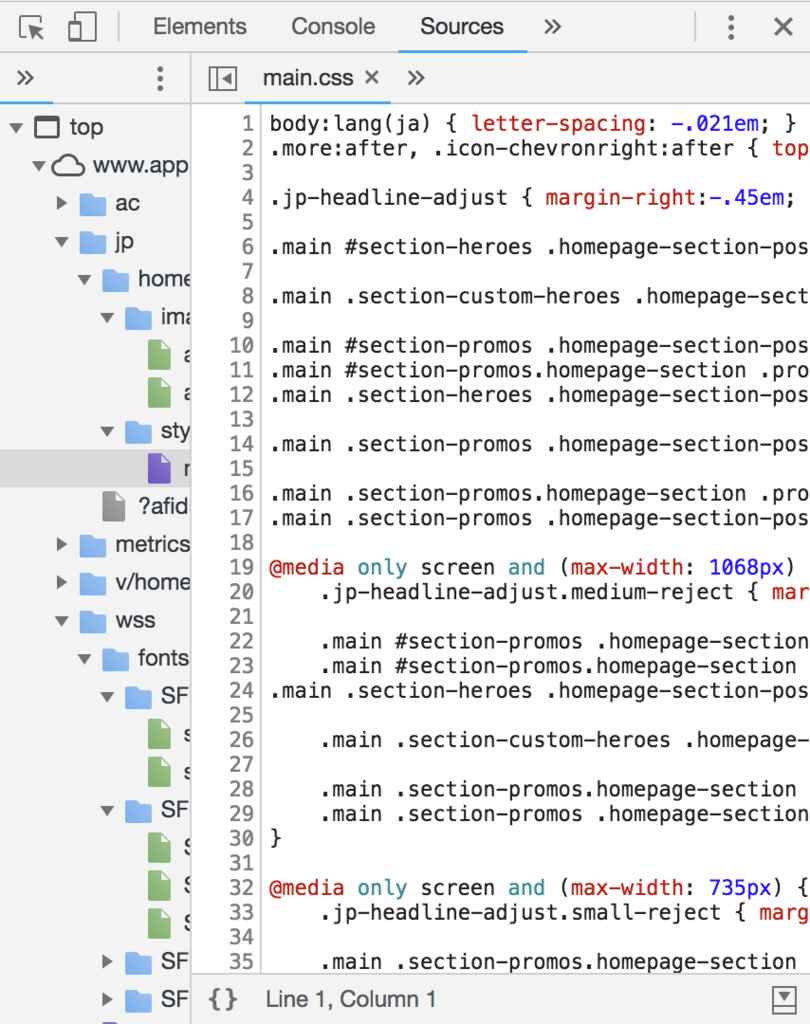This screenshot has width=810, height=1024.
Task: Show more navigator tabs chevron
Action: point(25,78)
